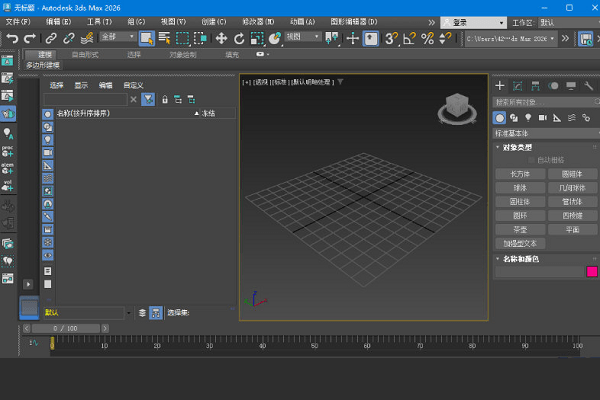The image size is (600, 400).
Task: Click the pink object color swatch
Action: pyautogui.click(x=592, y=271)
